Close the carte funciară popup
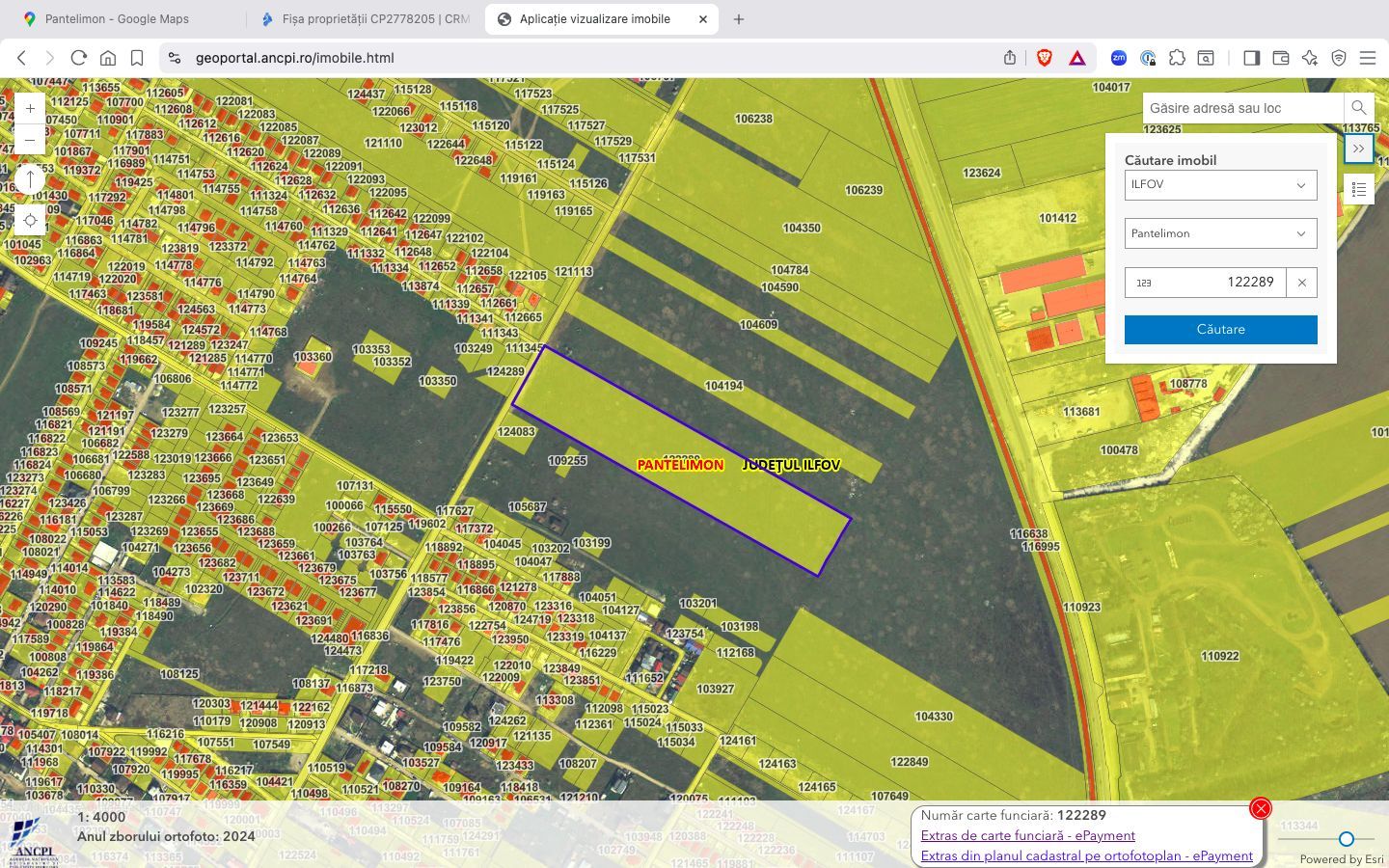Viewport: 1389px width, 868px height. point(1260,808)
